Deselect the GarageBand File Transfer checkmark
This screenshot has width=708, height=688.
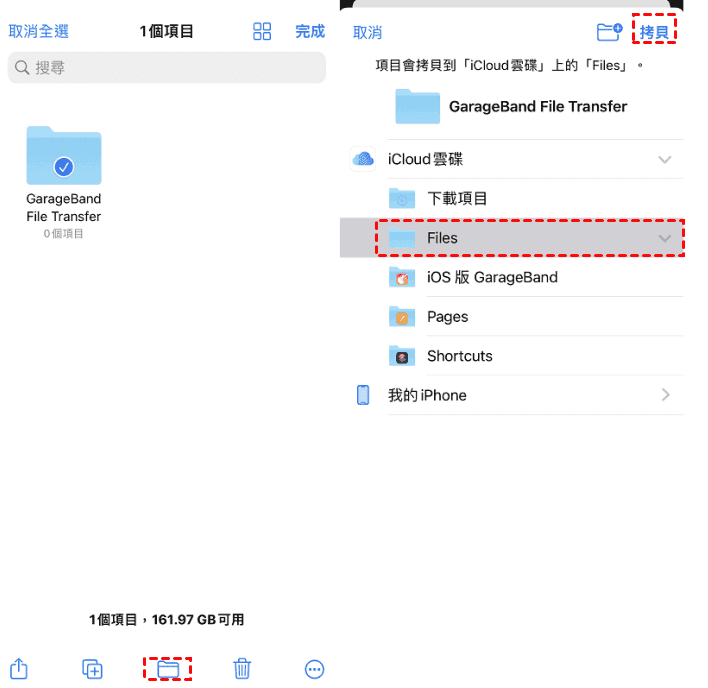(x=64, y=167)
